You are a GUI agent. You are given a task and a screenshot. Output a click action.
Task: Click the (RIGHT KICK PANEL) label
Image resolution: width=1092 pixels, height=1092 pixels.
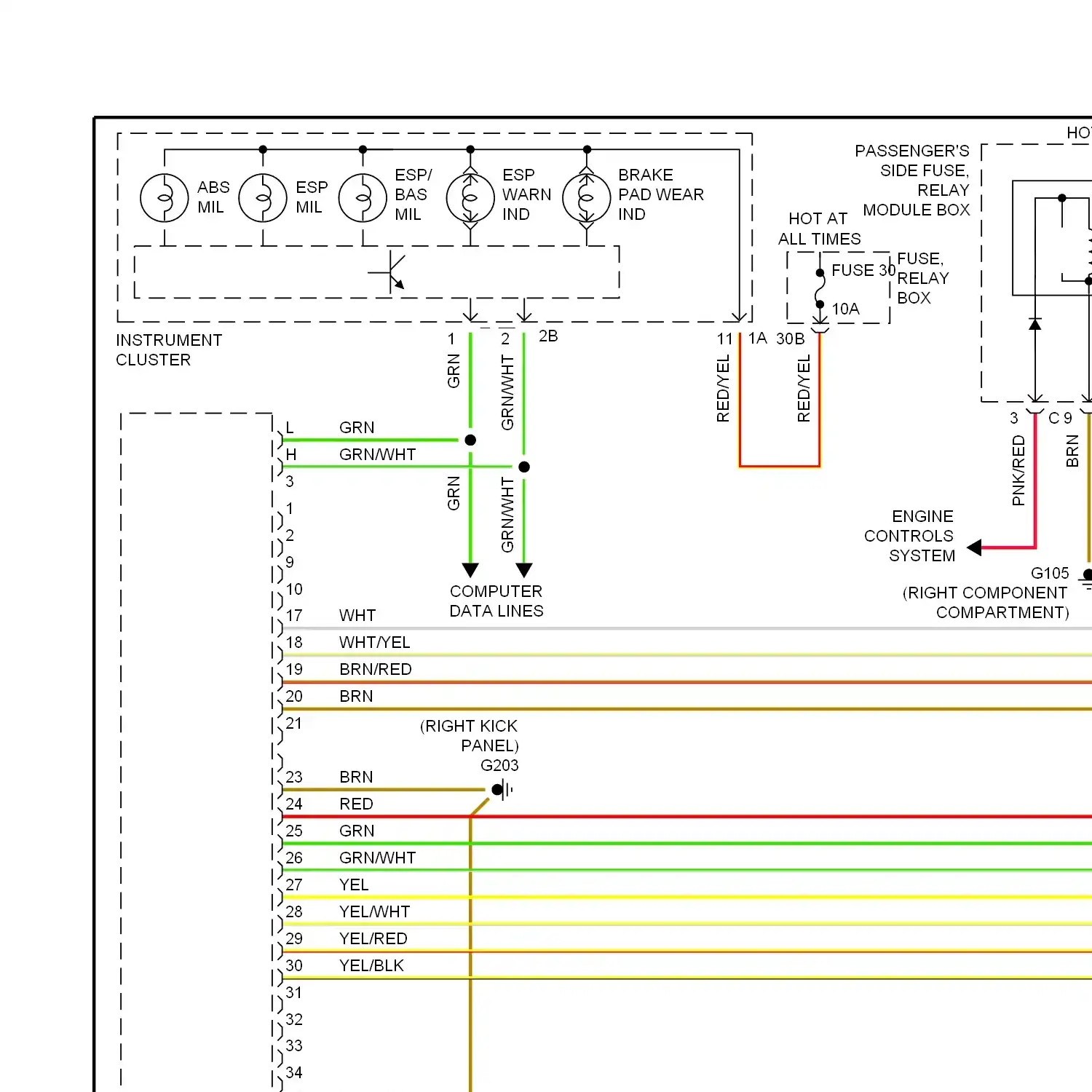[x=469, y=736]
